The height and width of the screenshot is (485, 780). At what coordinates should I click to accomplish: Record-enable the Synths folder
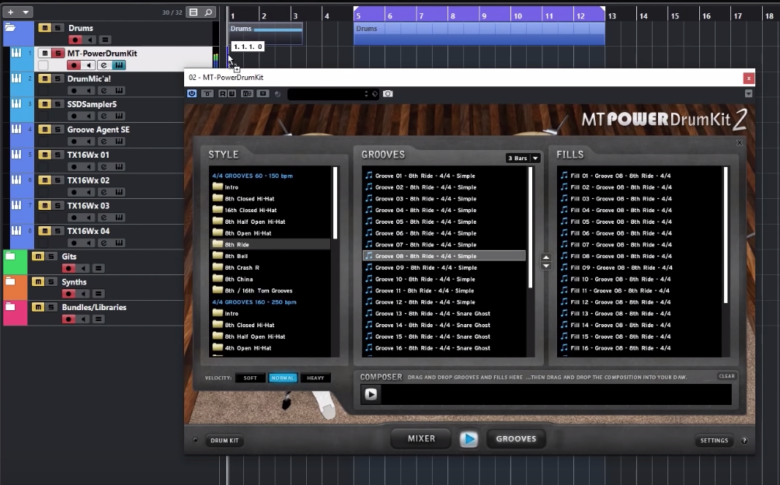69,293
